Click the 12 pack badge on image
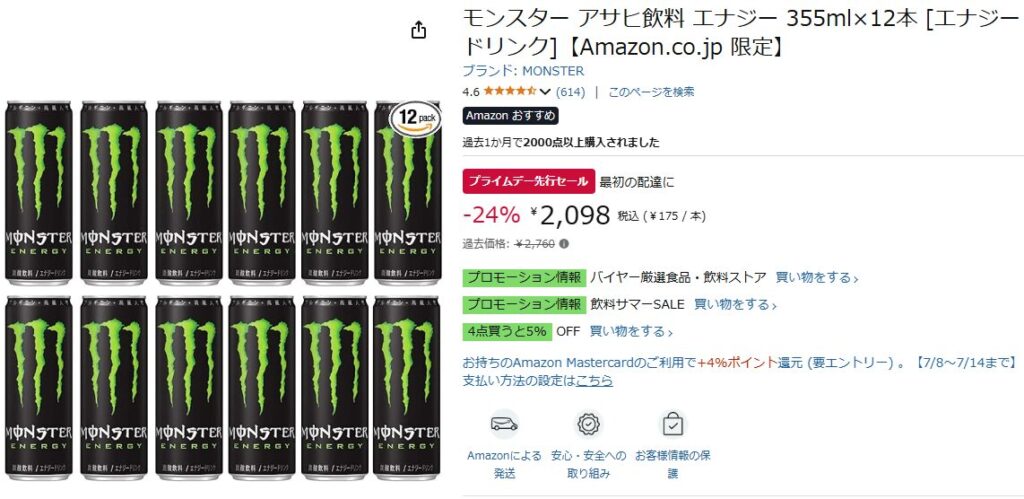Image resolution: width=1024 pixels, height=499 pixels. [416, 118]
